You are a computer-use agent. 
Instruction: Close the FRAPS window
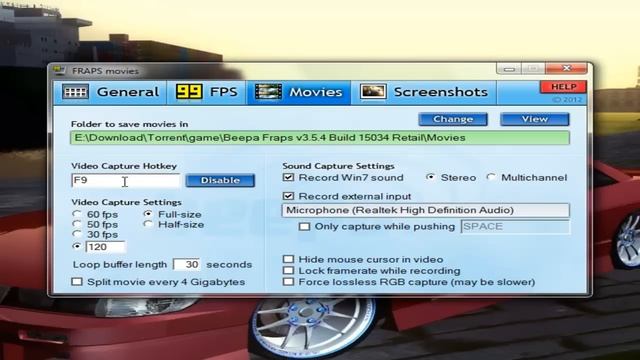point(568,68)
